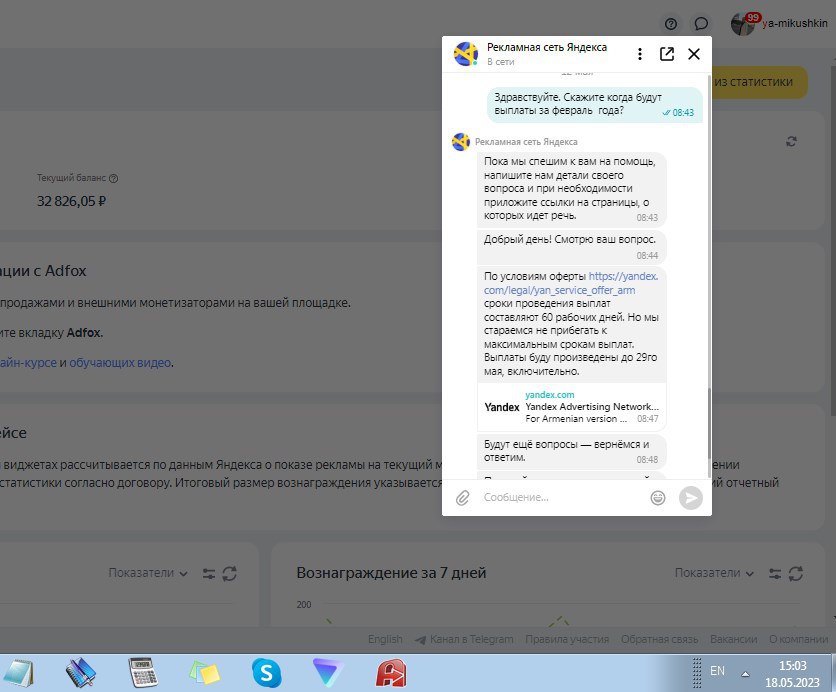Open the purple triangle app in the taskbar
Screen dimensions: 836x692
328,673
